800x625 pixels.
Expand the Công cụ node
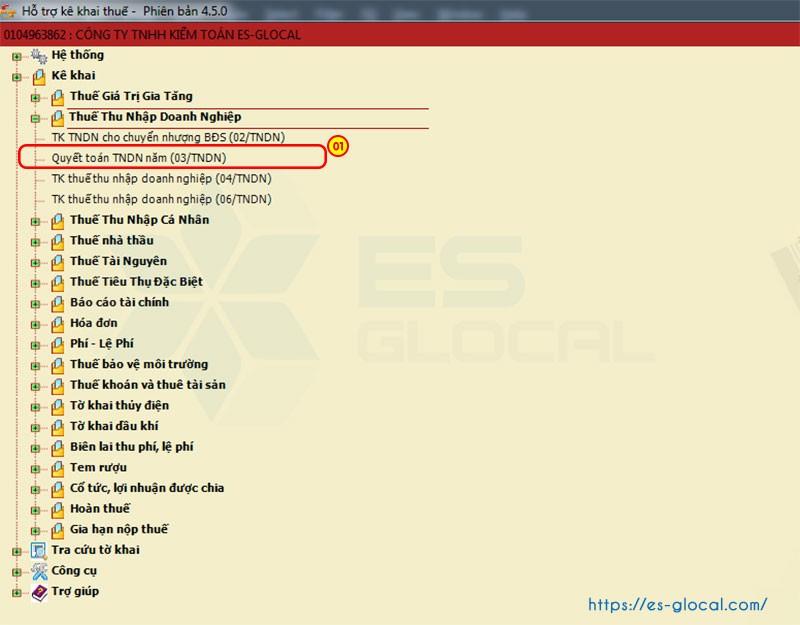[16, 572]
